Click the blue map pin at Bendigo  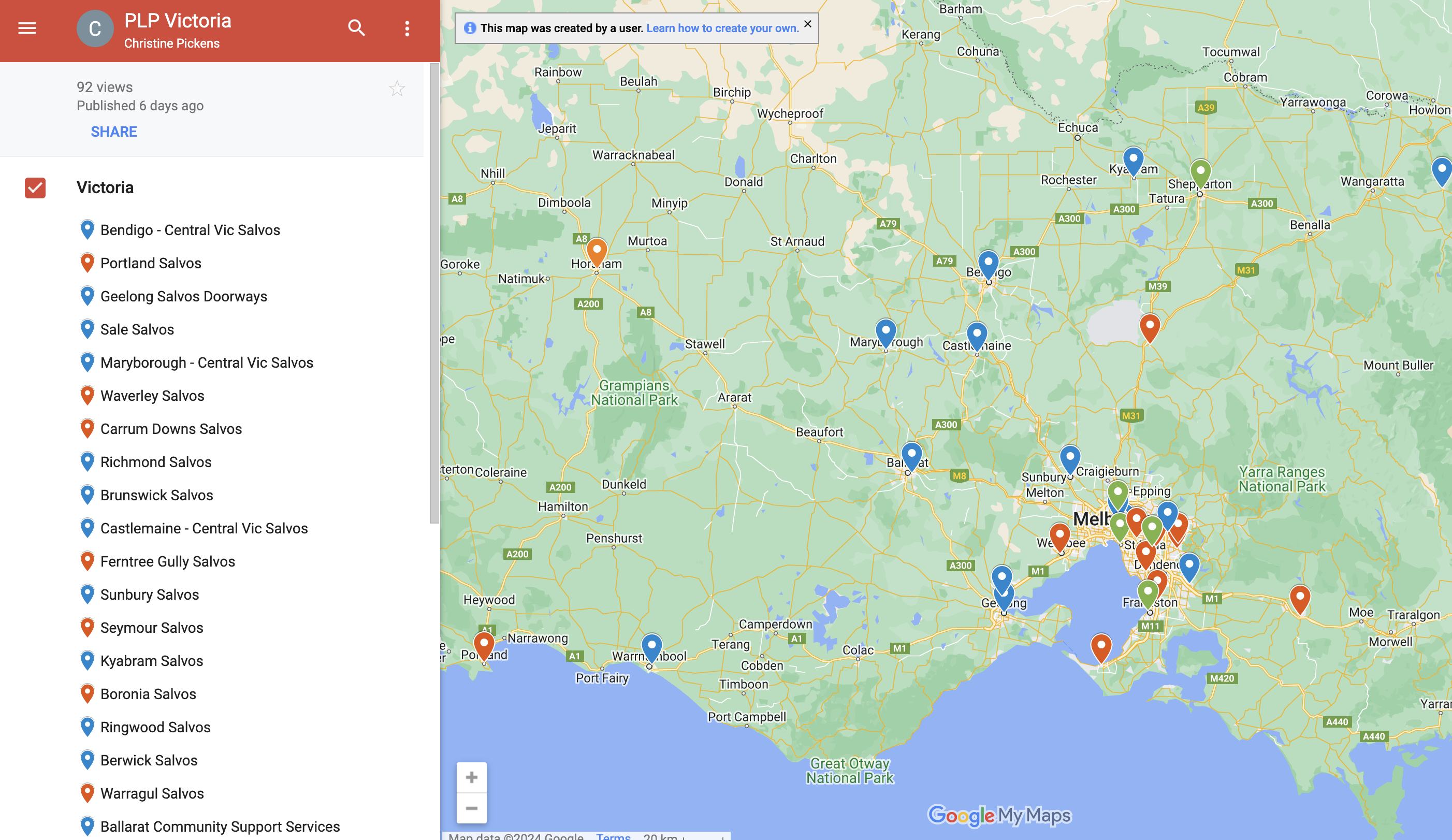coord(988,264)
